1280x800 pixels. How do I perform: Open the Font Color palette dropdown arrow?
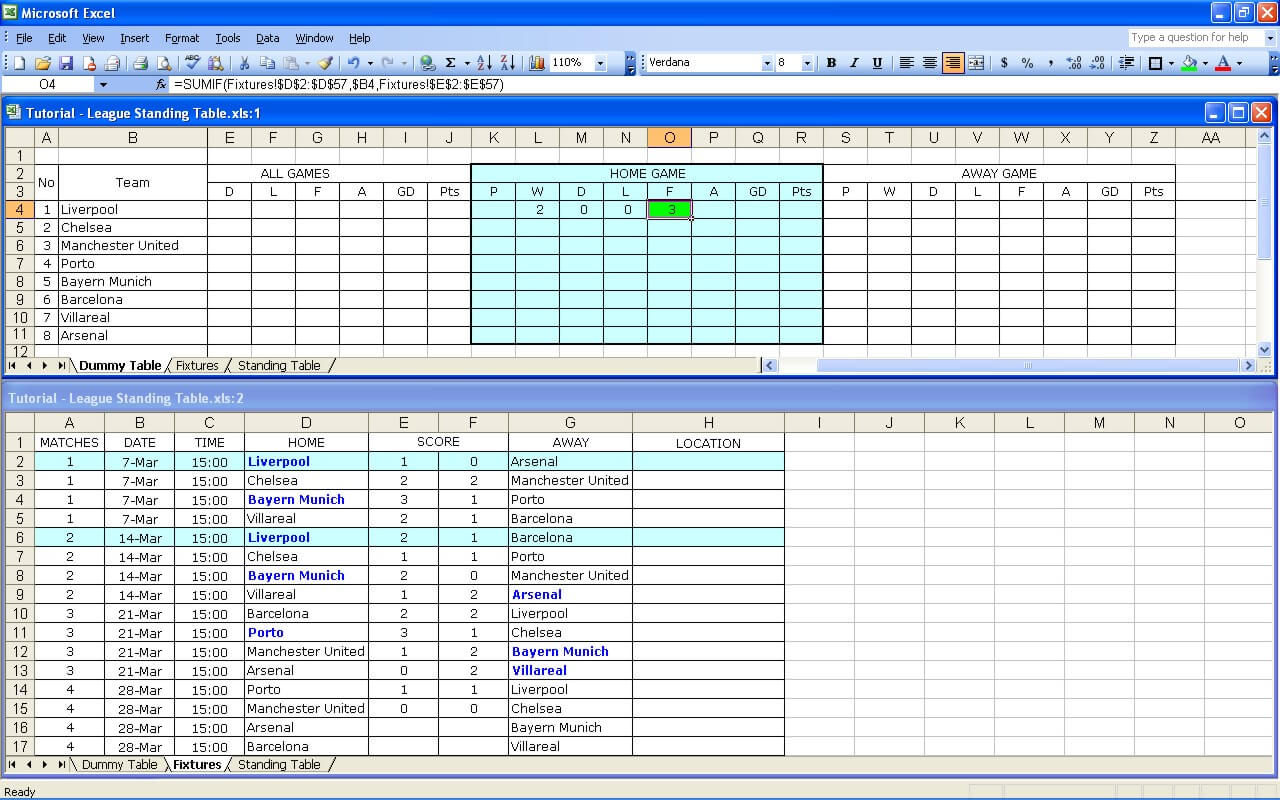(x=1239, y=63)
